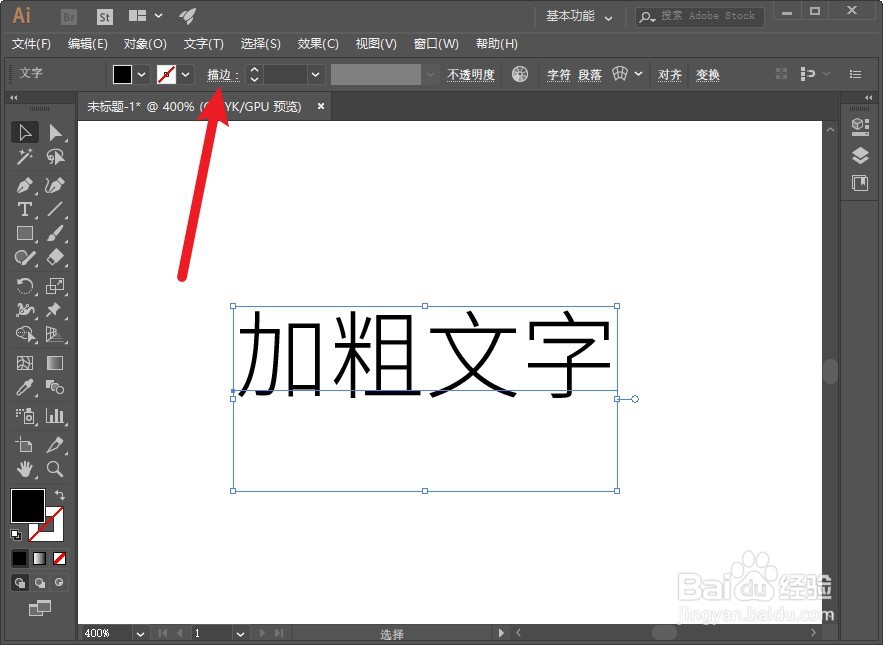Select the Selection tool (black arrow)
Screen dimensions: 883x645
point(25,132)
